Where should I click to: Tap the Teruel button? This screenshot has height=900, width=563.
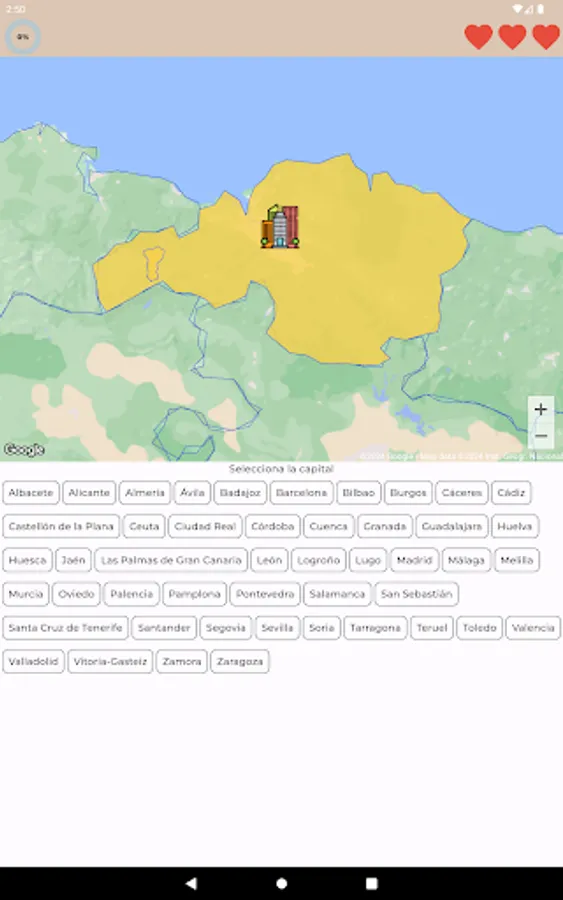[432, 628]
